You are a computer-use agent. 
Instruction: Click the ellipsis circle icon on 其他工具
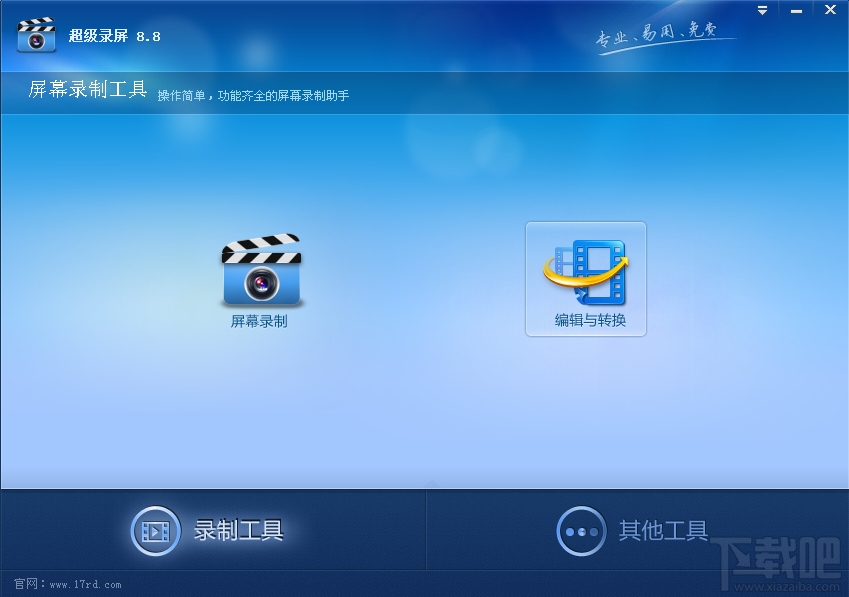click(x=581, y=531)
